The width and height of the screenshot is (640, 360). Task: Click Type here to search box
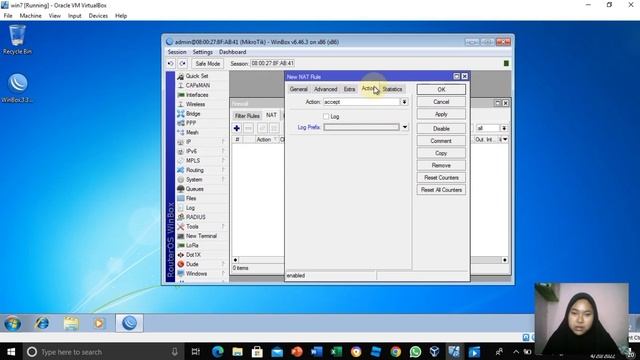102,352
